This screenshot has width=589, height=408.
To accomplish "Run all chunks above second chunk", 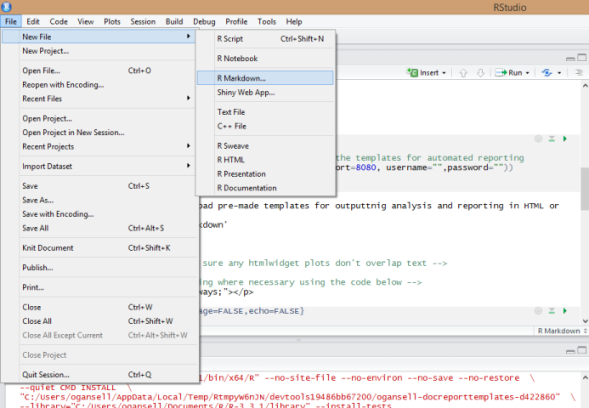I will click(551, 311).
